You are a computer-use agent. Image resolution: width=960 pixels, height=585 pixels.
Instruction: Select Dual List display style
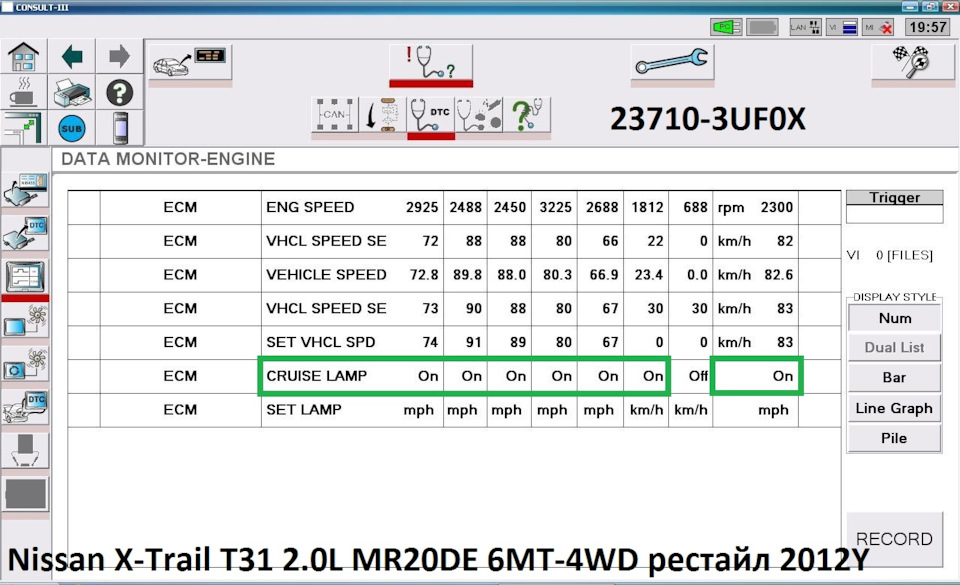pos(894,348)
